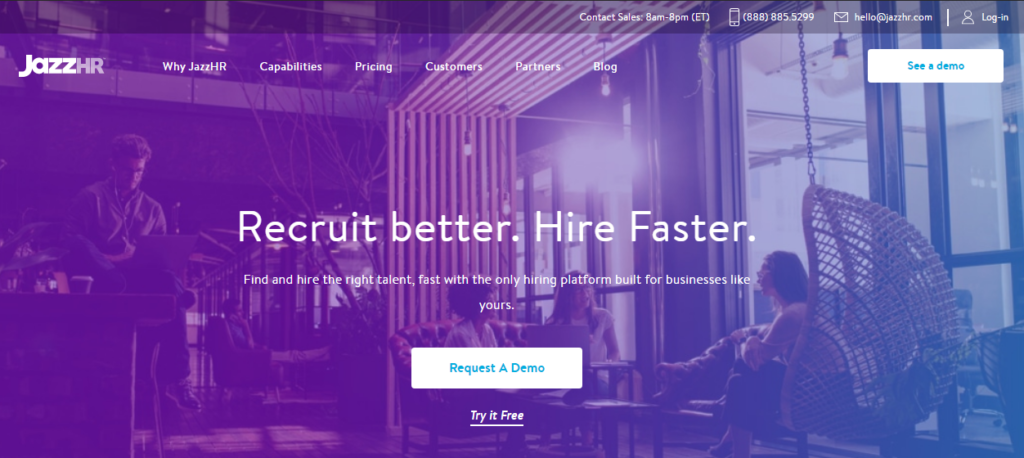Click the Recruit better. Hire Faster. headline
The width and height of the screenshot is (1024, 458).
coord(496,228)
